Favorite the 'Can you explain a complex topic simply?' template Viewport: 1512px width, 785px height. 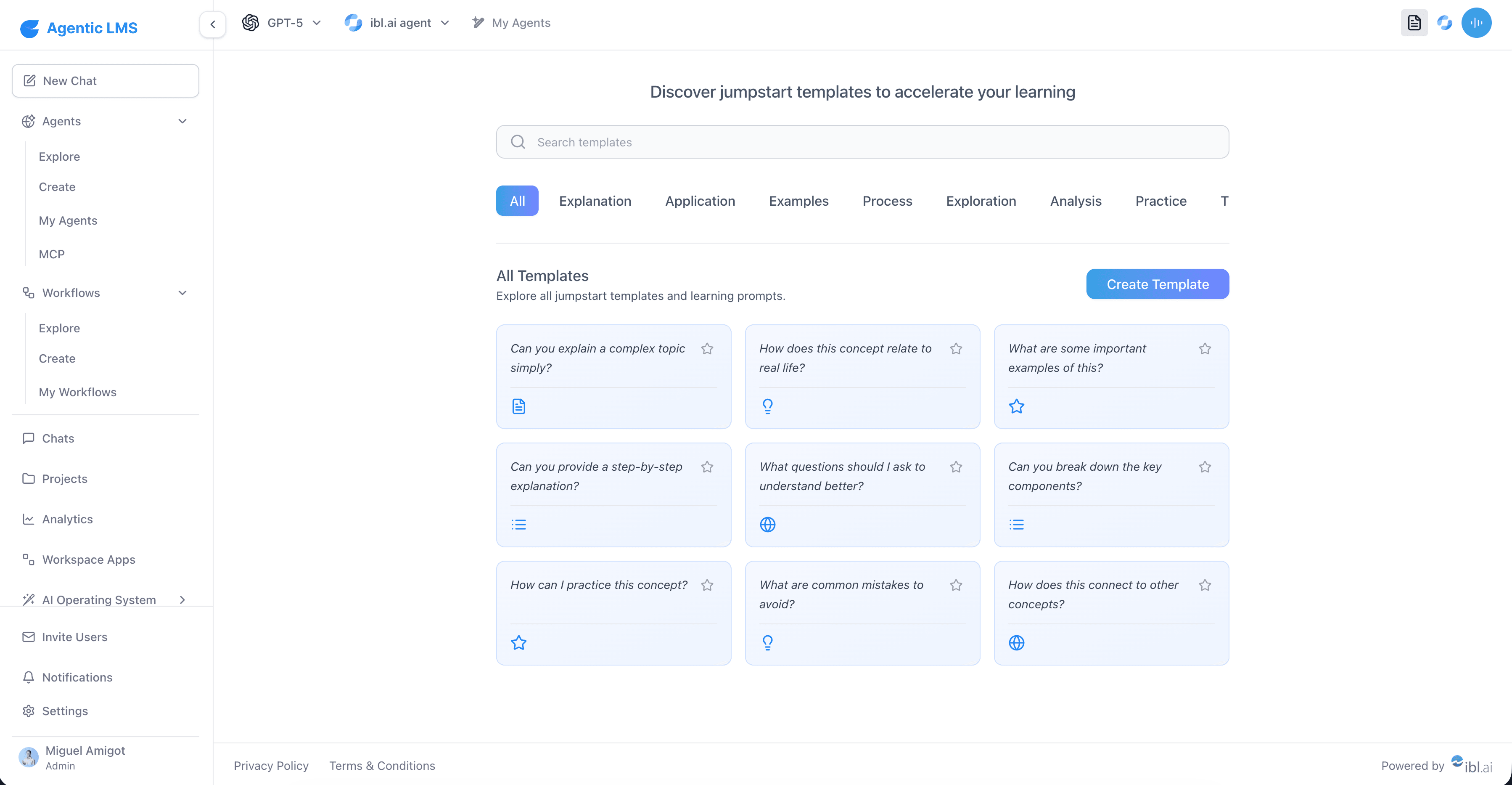(707, 348)
